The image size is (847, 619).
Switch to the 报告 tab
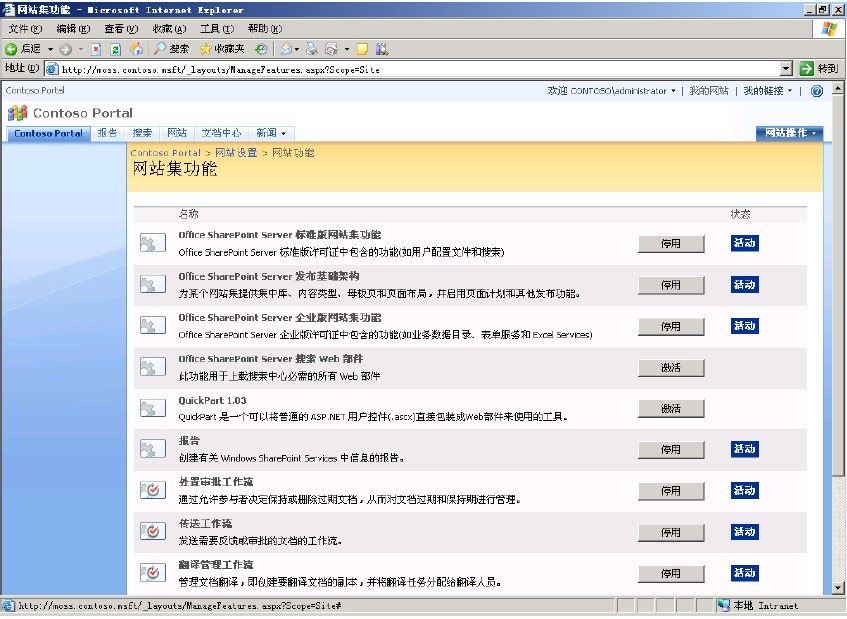pyautogui.click(x=107, y=133)
